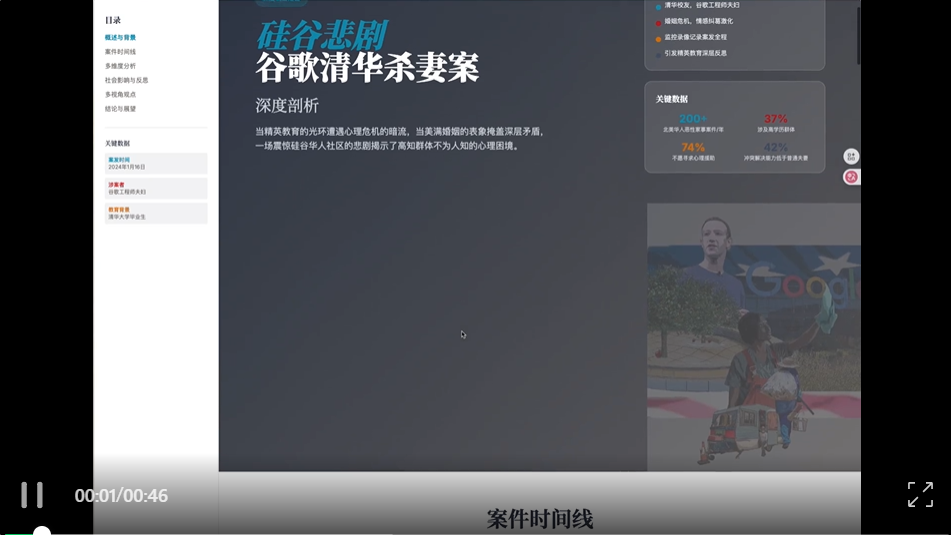Click the 42% statistic value
The width and height of the screenshot is (951, 535).
point(776,147)
